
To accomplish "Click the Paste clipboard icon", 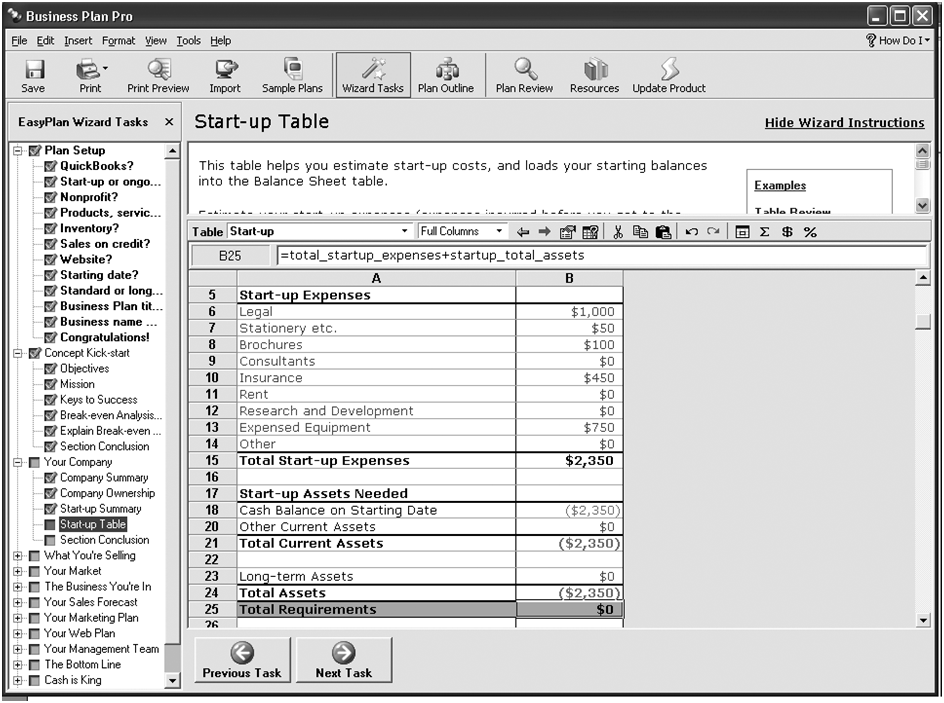I will 663,232.
